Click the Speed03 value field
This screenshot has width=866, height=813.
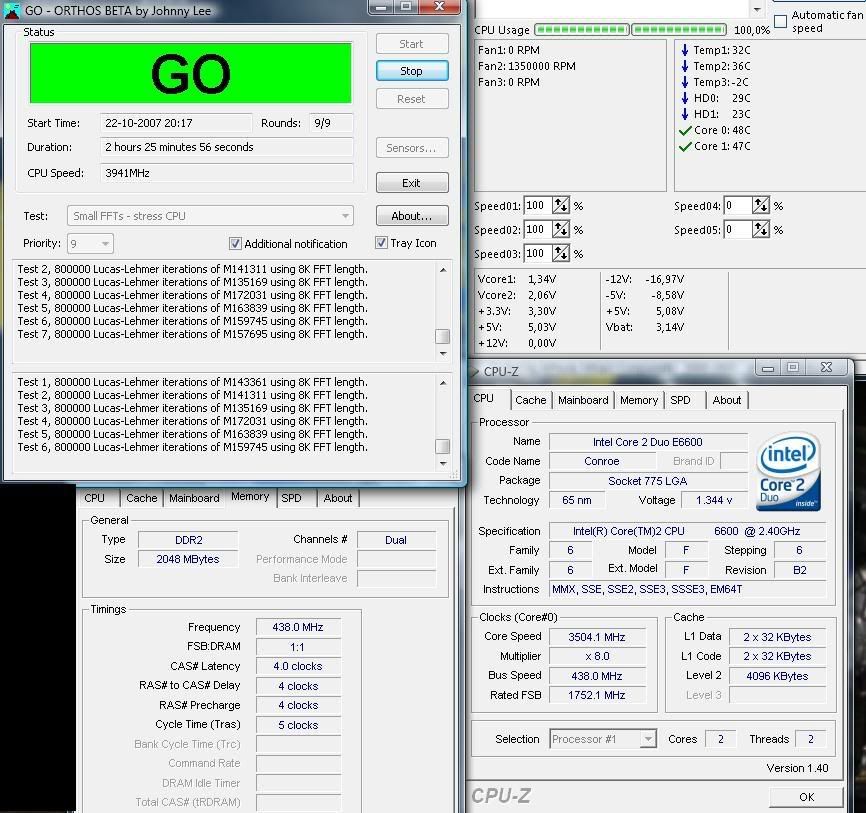point(537,254)
